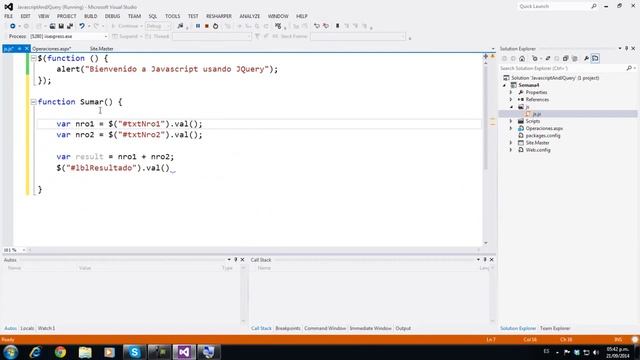The height and width of the screenshot is (360, 640).
Task: Click the Quick Launch input field
Action: [x=554, y=6]
